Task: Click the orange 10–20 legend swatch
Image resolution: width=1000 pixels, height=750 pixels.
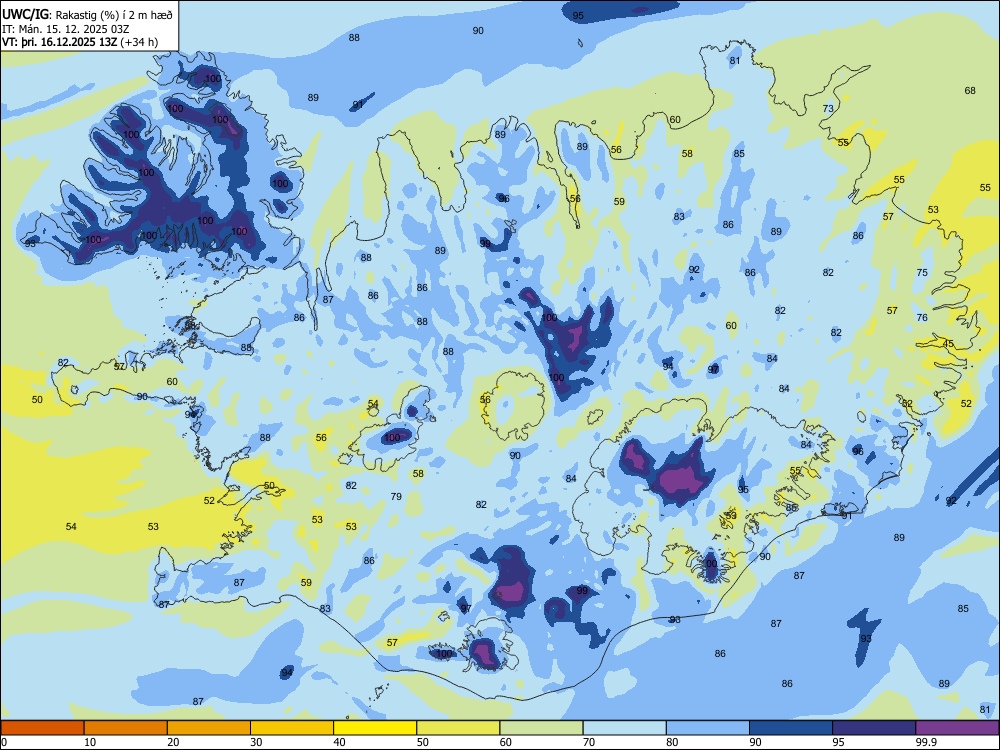Action: [x=126, y=728]
